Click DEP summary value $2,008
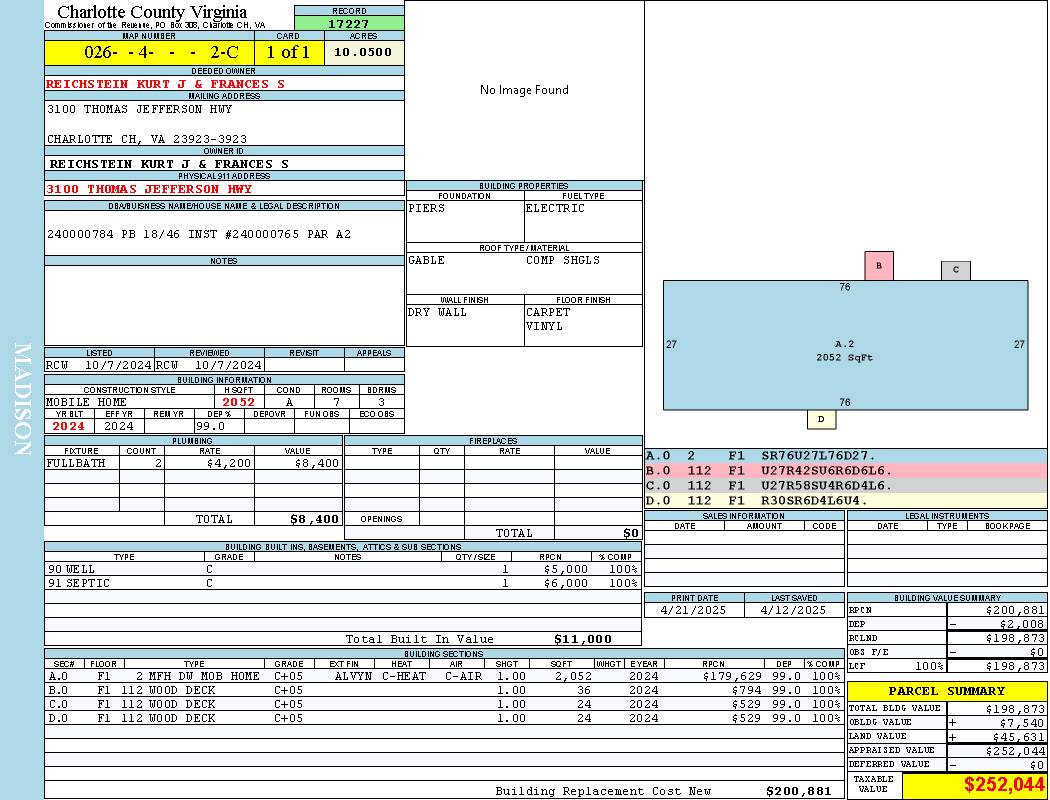 coord(1022,625)
